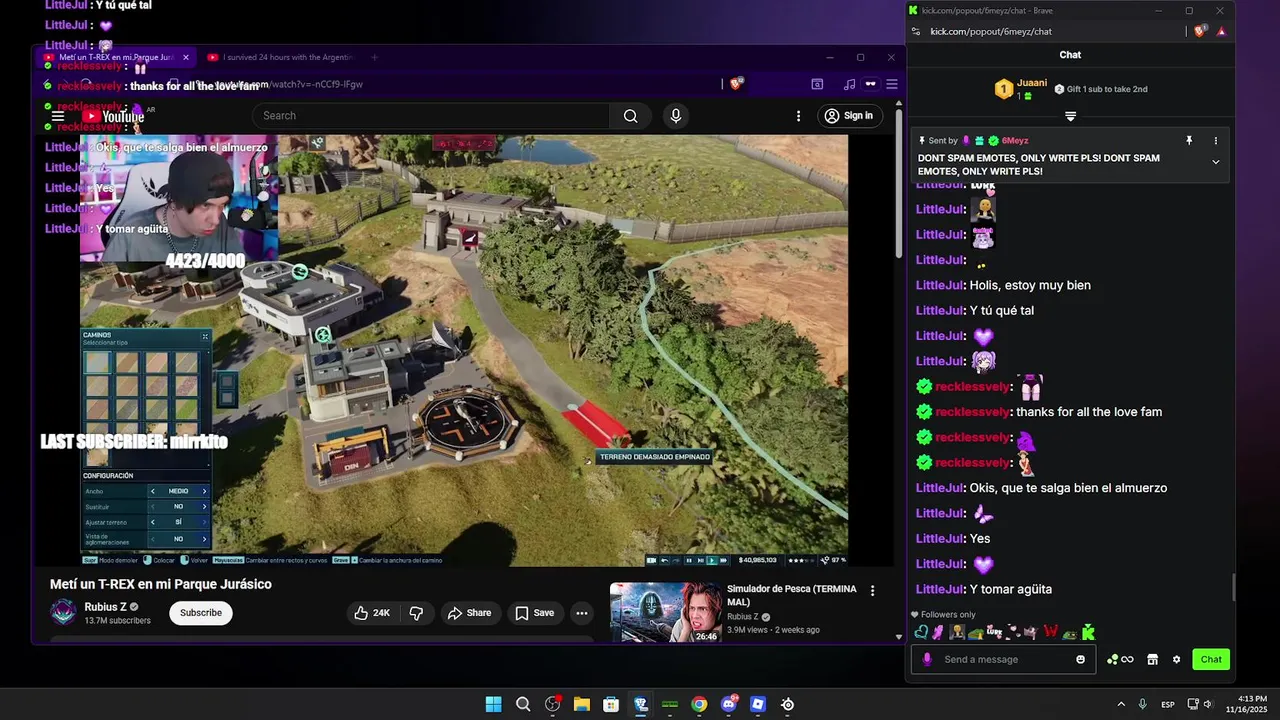Open Brave Rewards triangle in chat window
The width and height of the screenshot is (1280, 720).
(x=1221, y=31)
